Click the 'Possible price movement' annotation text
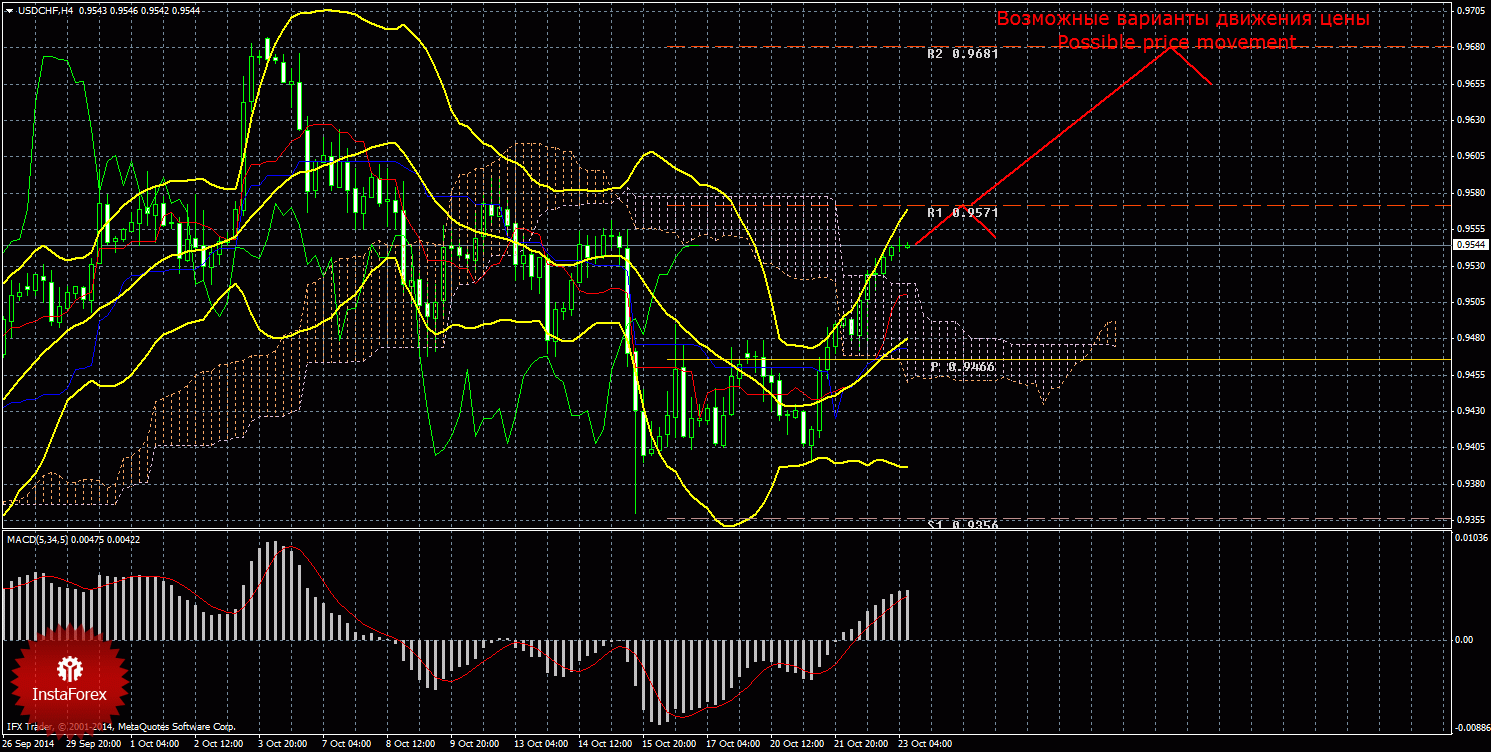Screen dimensions: 1491x752 (1176, 42)
